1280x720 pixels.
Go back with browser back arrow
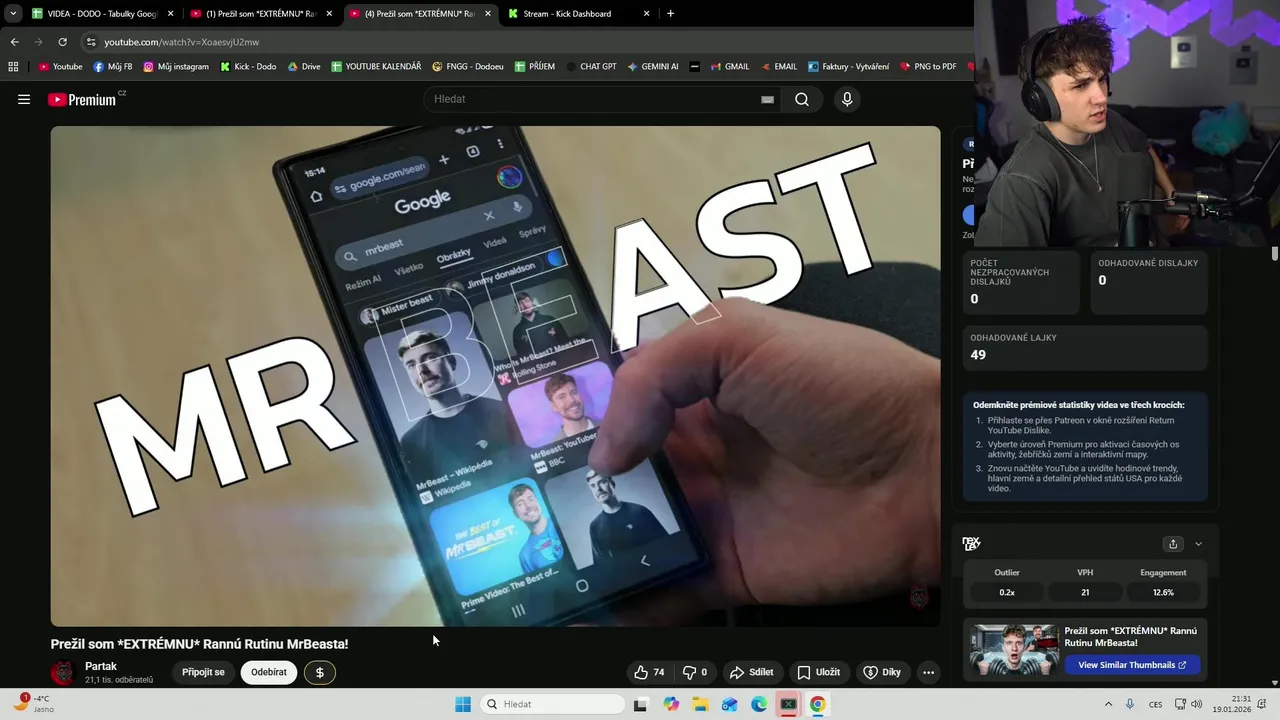tap(14, 42)
